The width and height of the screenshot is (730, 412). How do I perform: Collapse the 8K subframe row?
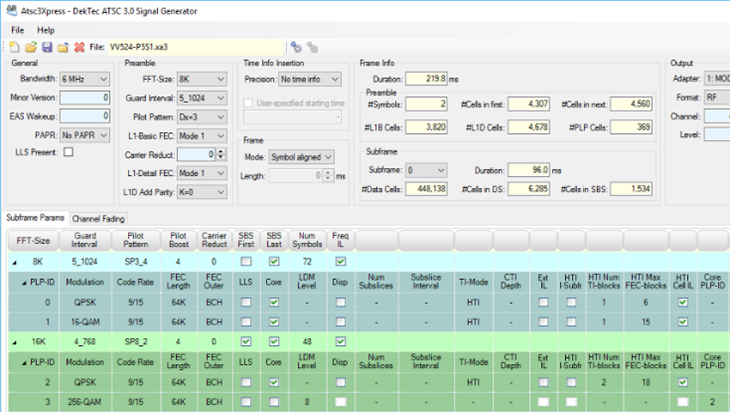pyautogui.click(x=14, y=260)
